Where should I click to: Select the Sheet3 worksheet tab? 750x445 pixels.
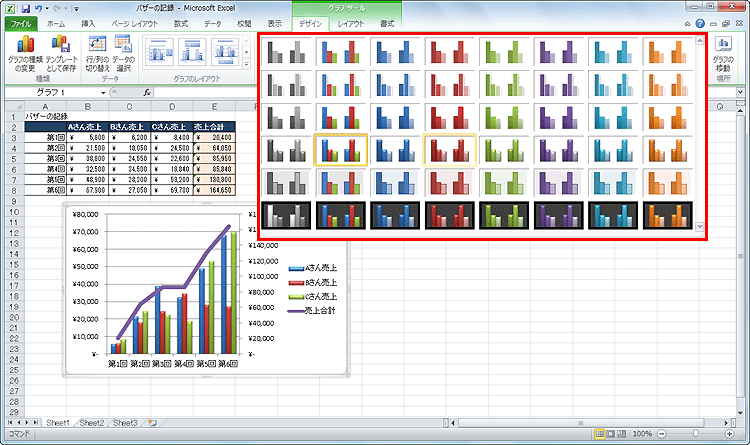(126, 423)
